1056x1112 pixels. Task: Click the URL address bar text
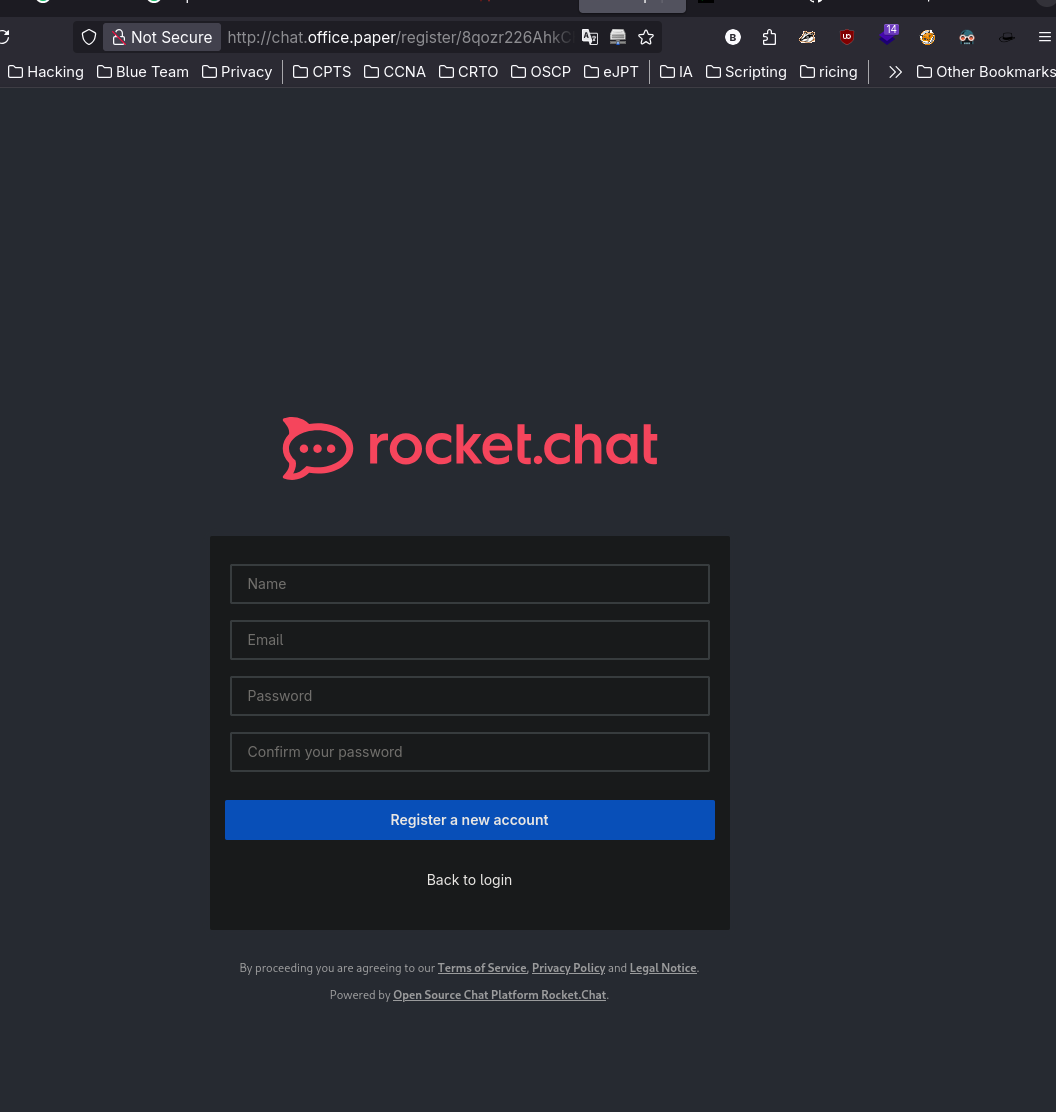[399, 37]
